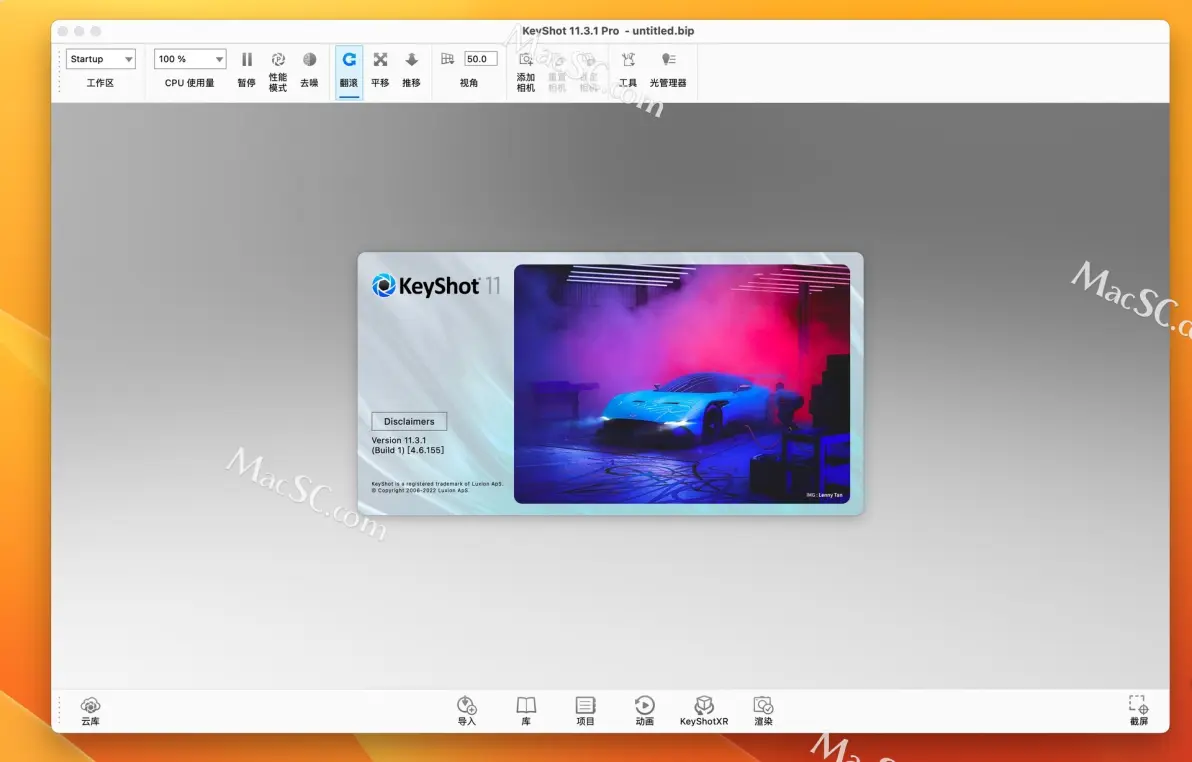Click the 视角 field of view label
The height and width of the screenshot is (762, 1192).
click(x=469, y=83)
